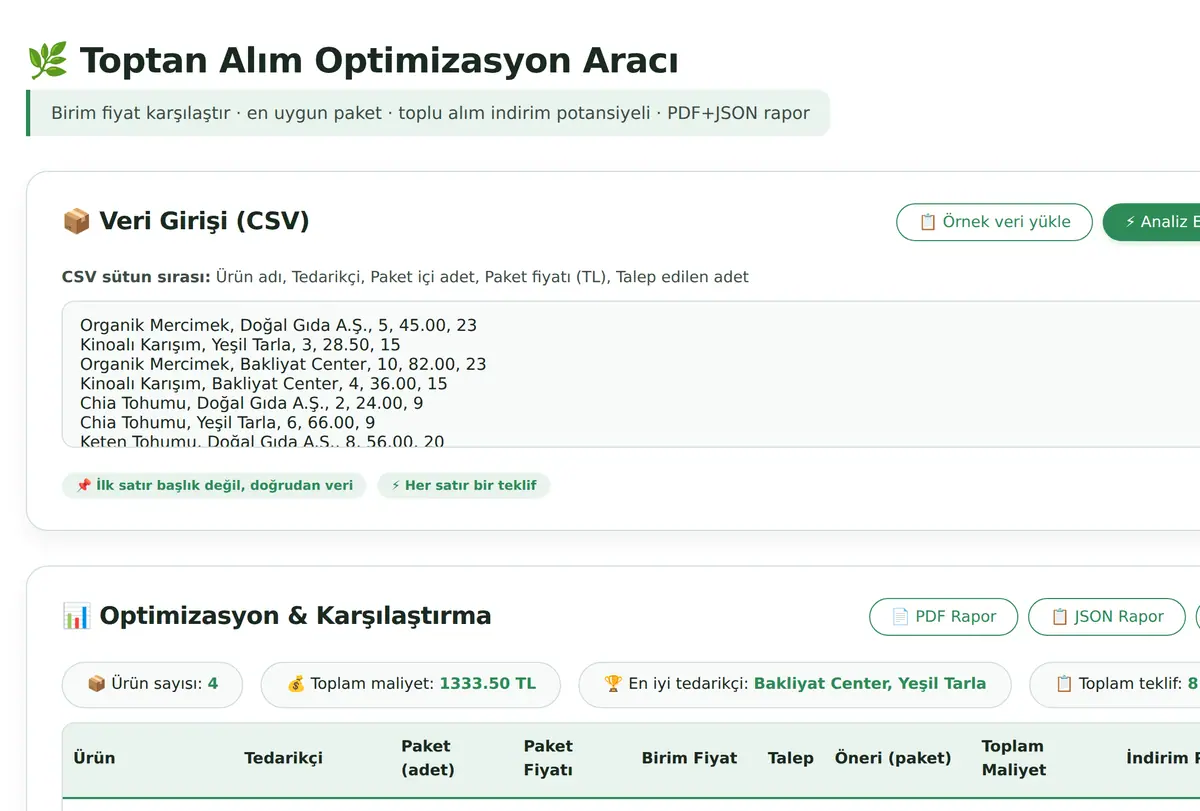Click the "Toptan Alım Optimizasyon Aracı" title

[379, 61]
